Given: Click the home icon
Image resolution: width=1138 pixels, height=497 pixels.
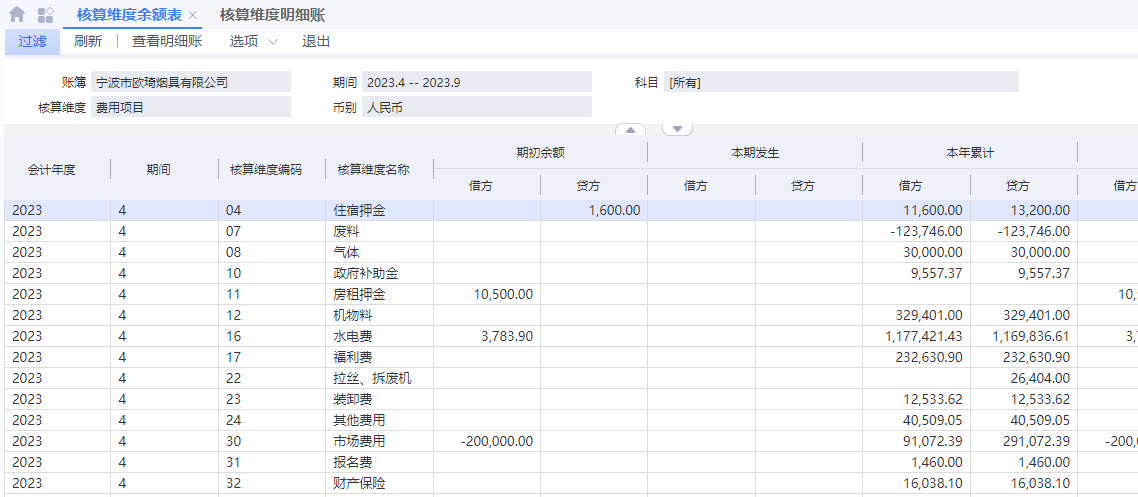Looking at the screenshot, I should tap(17, 15).
